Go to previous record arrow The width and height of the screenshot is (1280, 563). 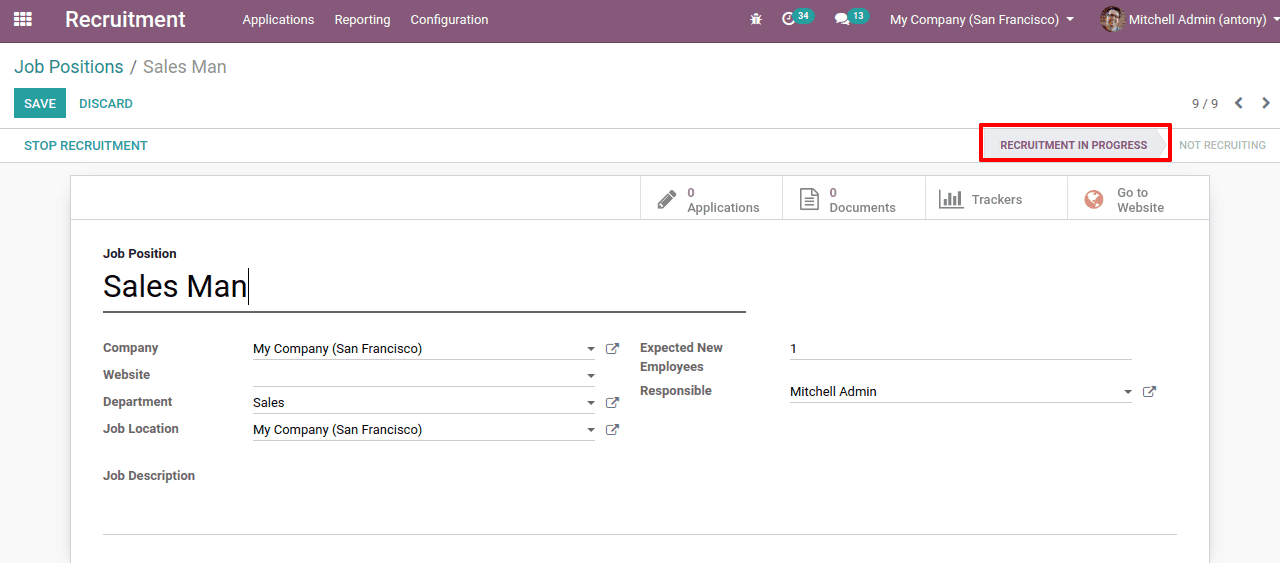tap(1239, 103)
